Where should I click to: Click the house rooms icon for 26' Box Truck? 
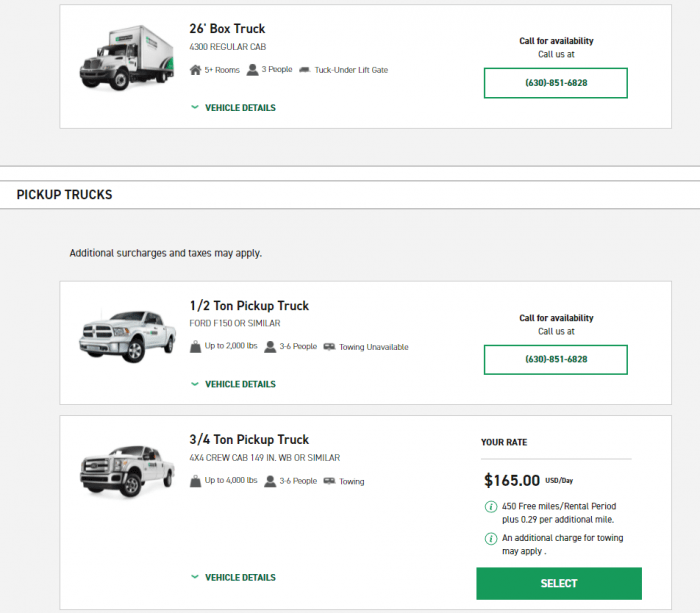195,70
